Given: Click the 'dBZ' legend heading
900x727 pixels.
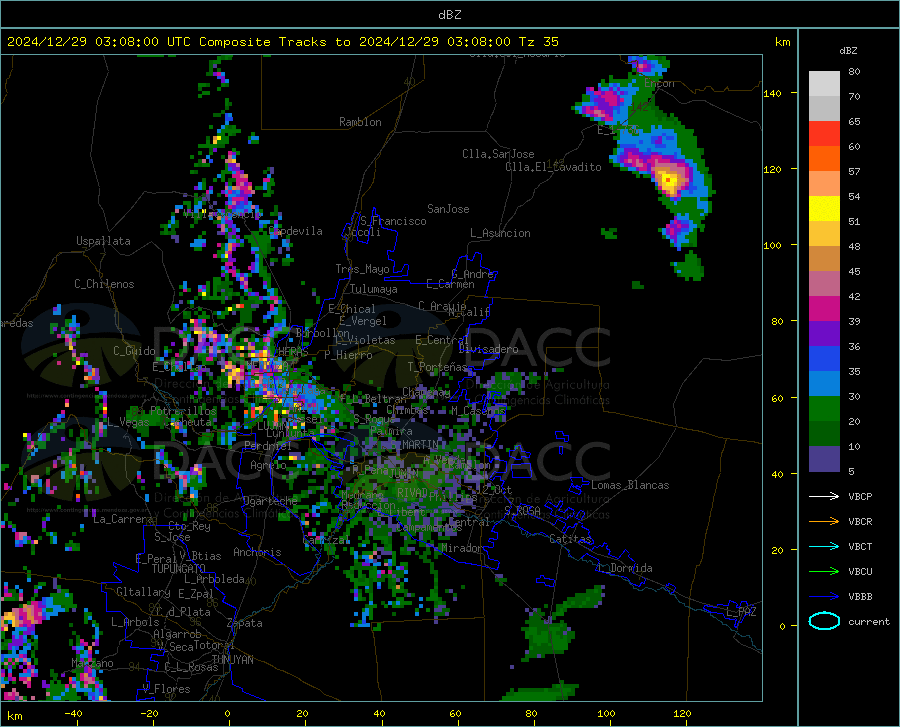Looking at the screenshot, I should tap(848, 50).
